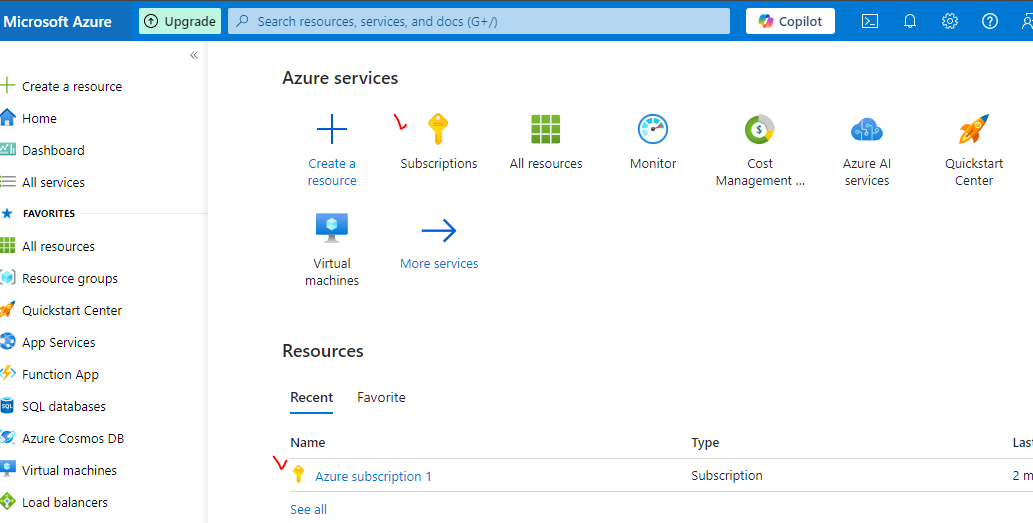Switch to the Recent tab
This screenshot has height=523, width=1033.
(x=312, y=397)
